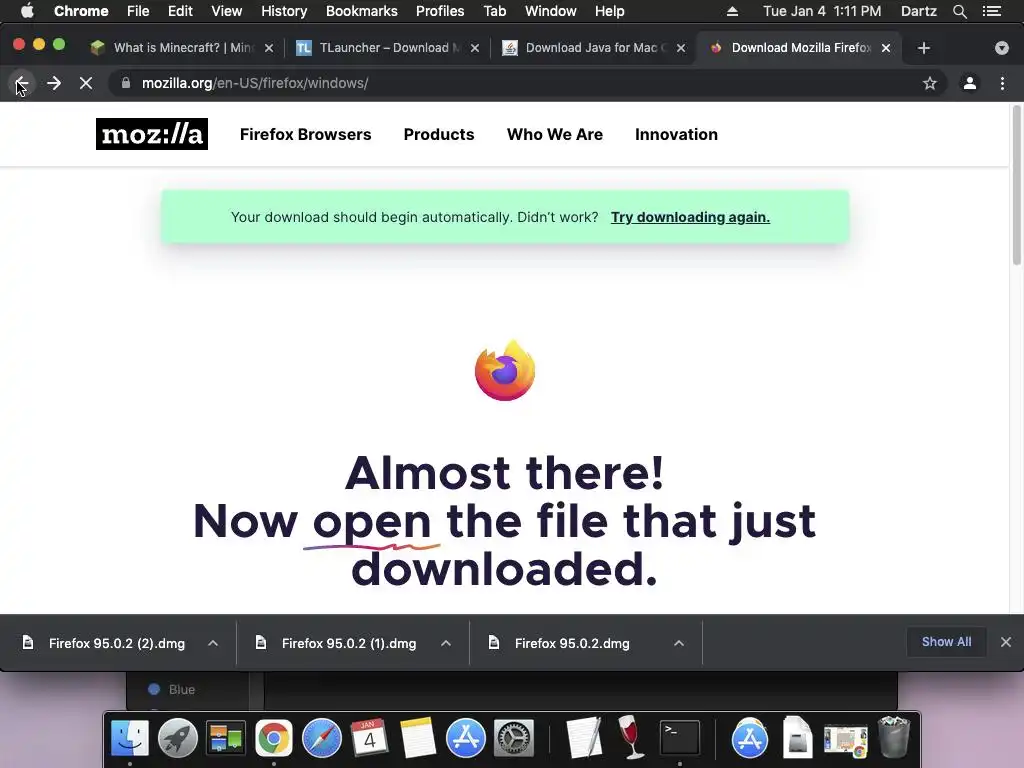The width and height of the screenshot is (1024, 768).
Task: Open Notes app in Dock
Action: coord(417,738)
